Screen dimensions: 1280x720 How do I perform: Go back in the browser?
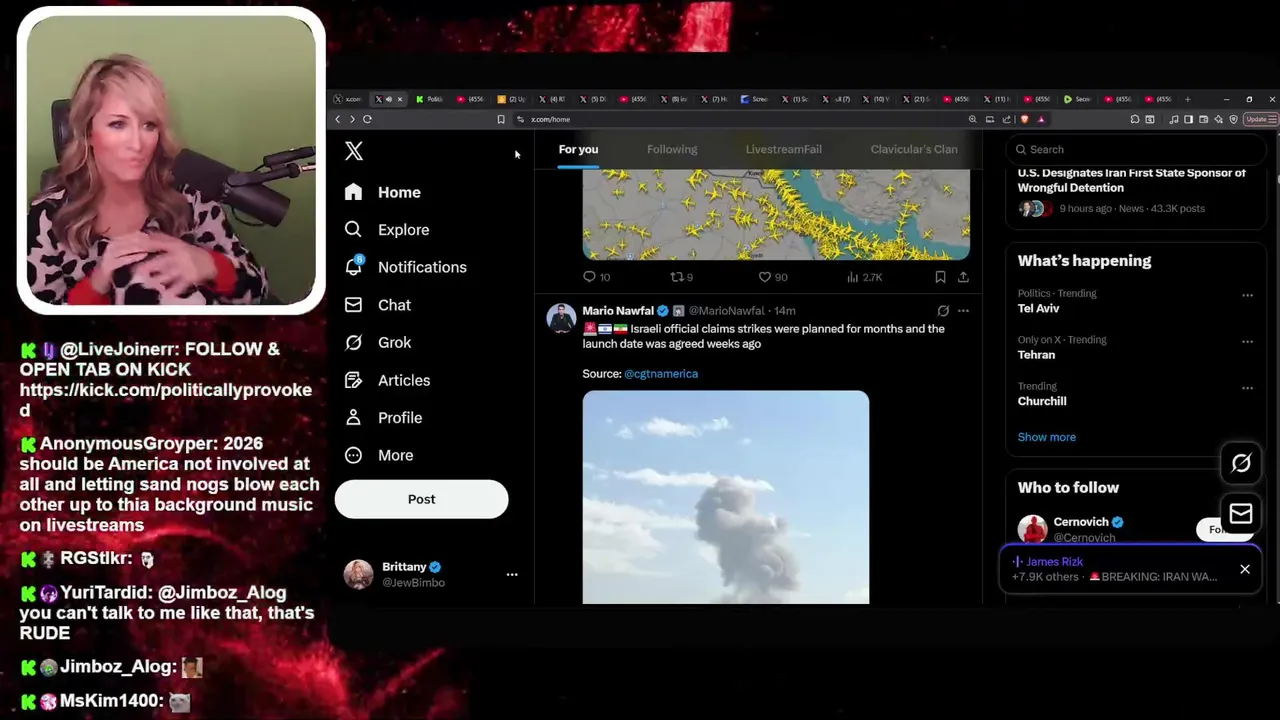point(338,119)
